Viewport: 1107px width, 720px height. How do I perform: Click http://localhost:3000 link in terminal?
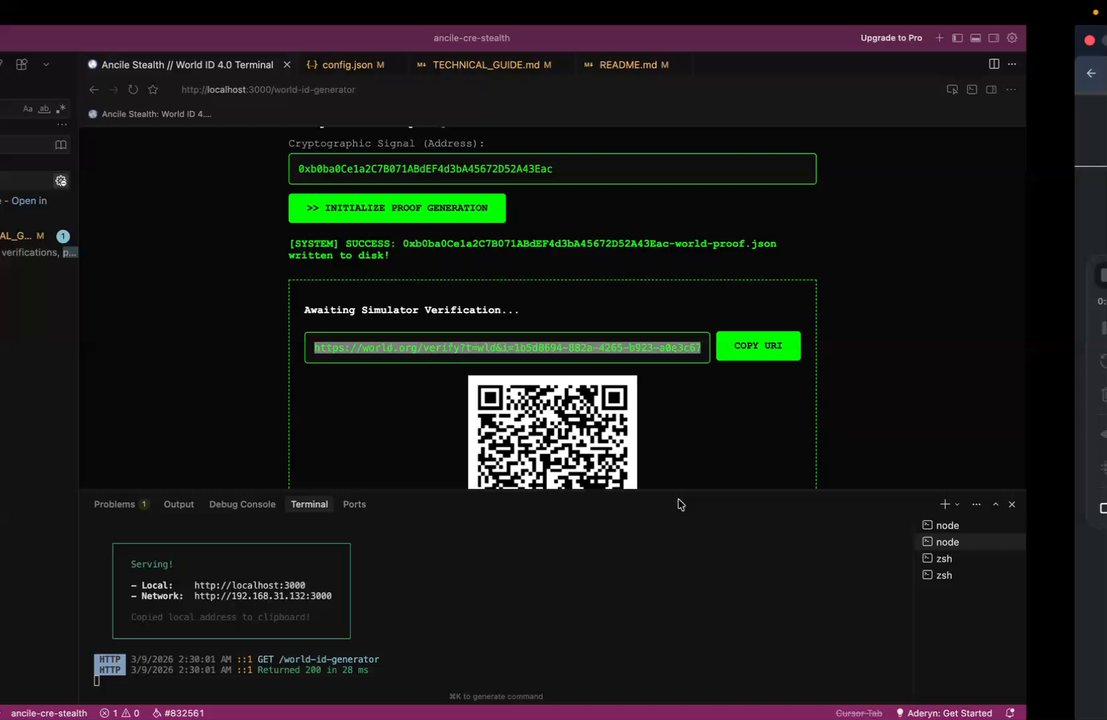249,585
